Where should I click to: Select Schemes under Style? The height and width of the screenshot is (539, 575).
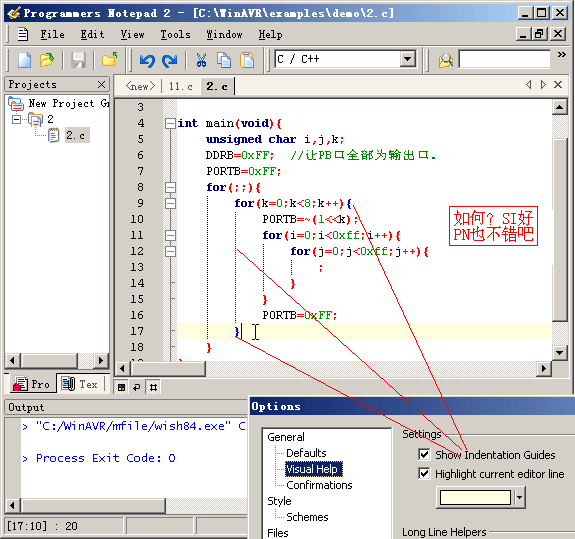(x=307, y=517)
